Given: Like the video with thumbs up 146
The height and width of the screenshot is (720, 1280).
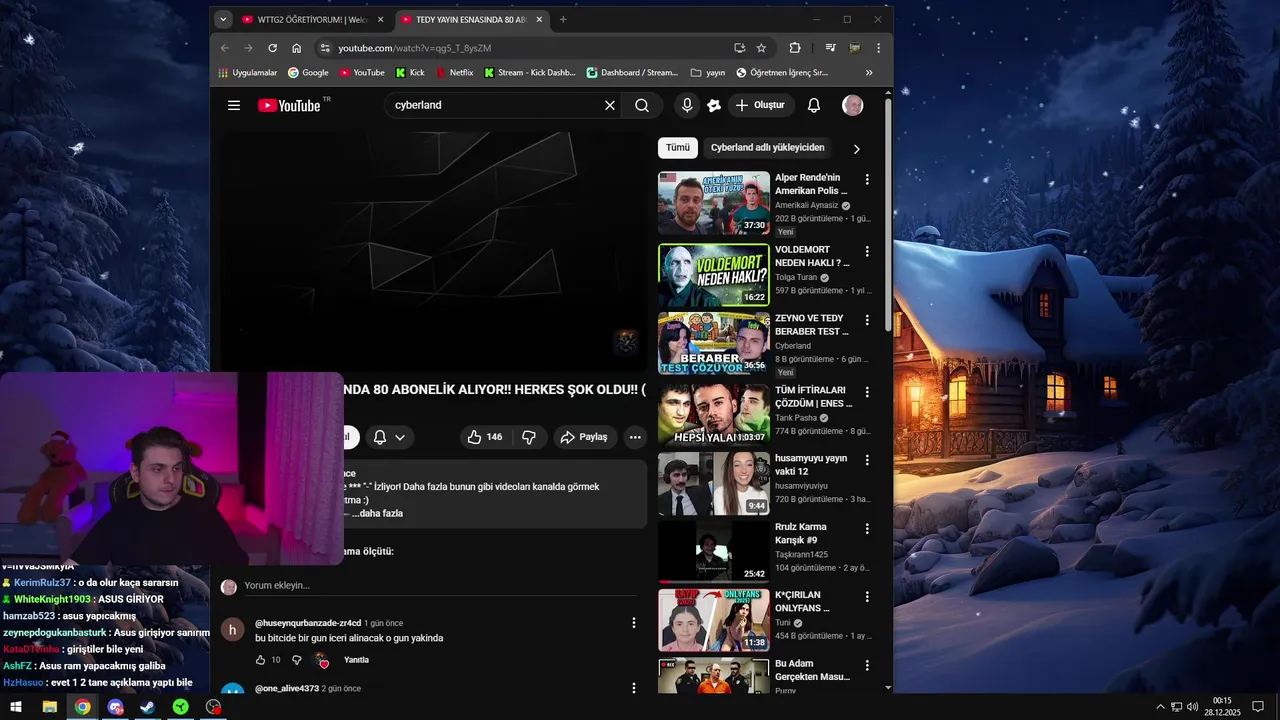Looking at the screenshot, I should pos(486,437).
